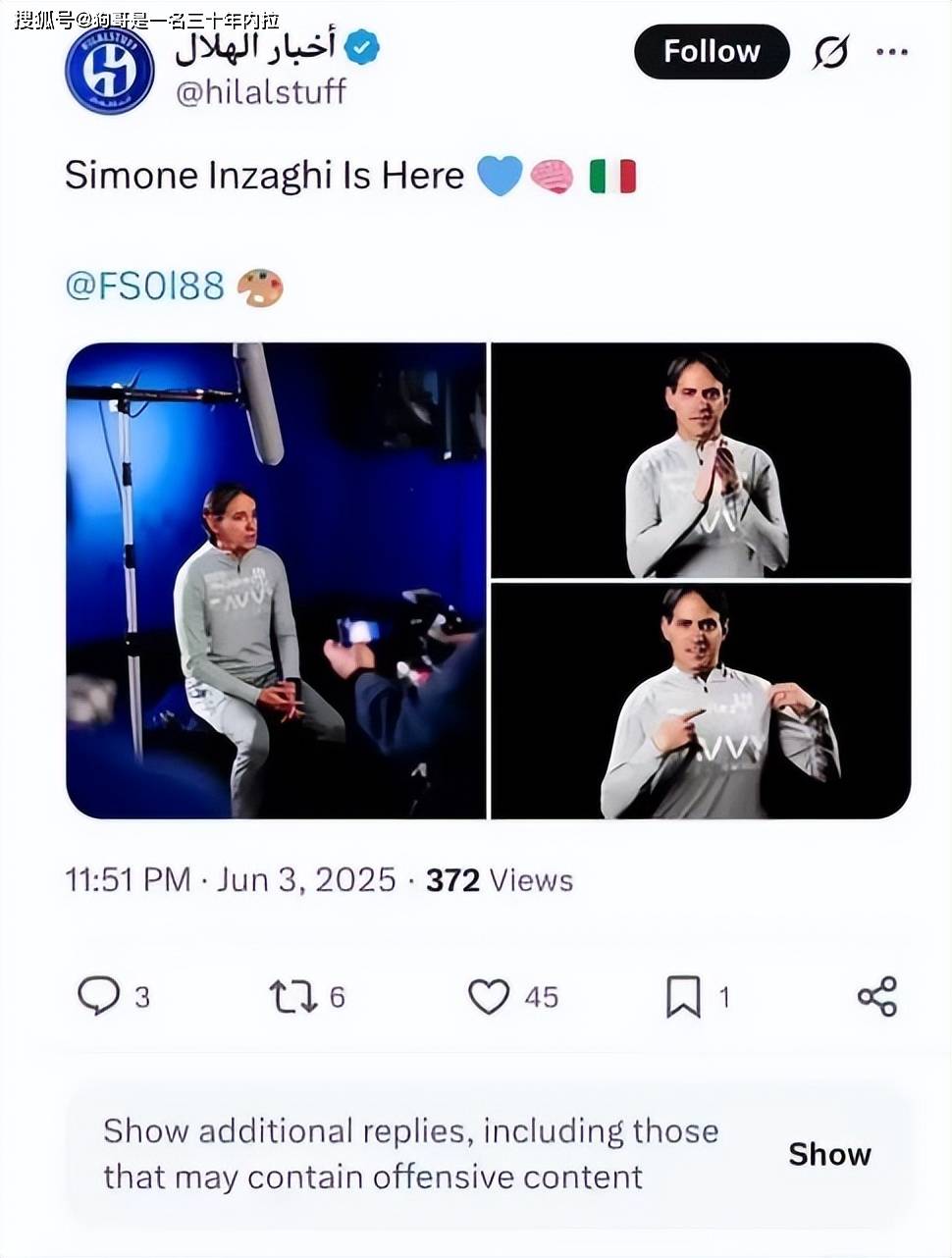This screenshot has height=1258, width=952.
Task: Bookmark this tweet
Action: [683, 997]
